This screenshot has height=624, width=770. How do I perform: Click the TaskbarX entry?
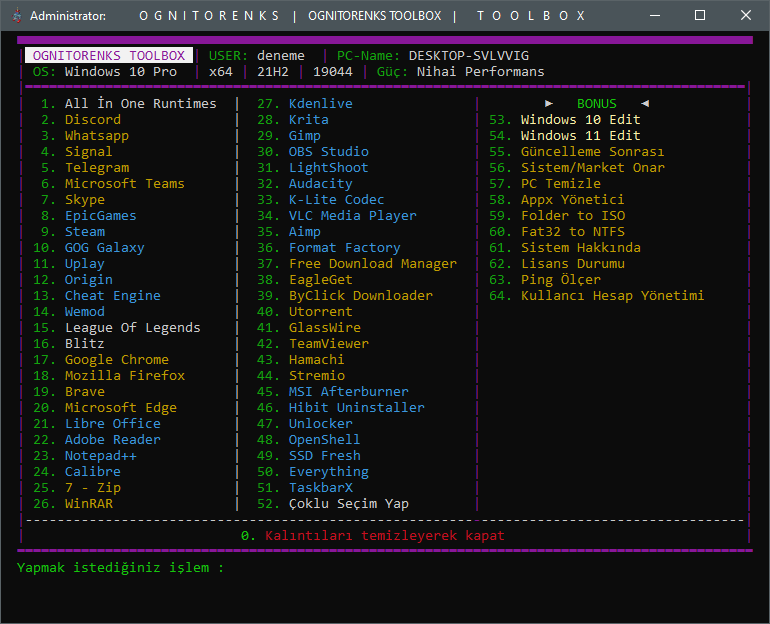click(x=321, y=488)
